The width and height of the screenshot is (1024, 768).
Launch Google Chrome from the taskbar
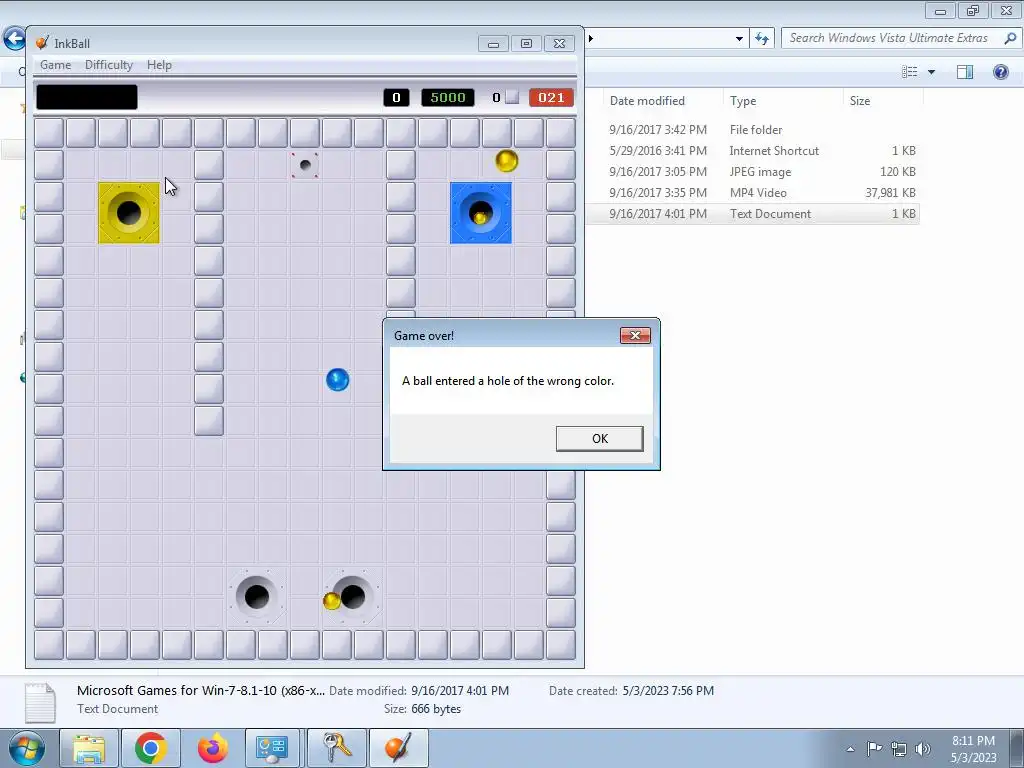[151, 748]
